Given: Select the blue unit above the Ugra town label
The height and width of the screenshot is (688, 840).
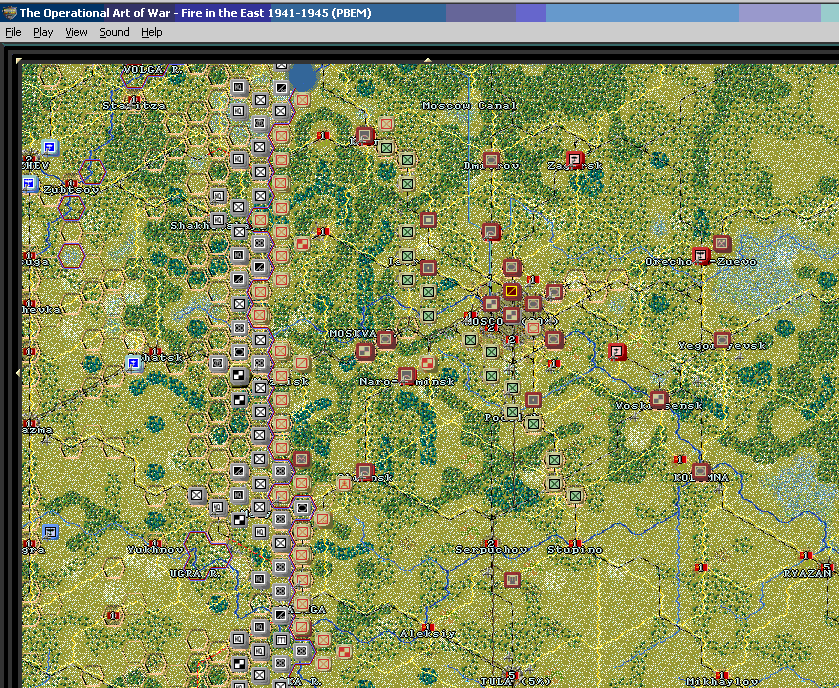Looking at the screenshot, I should click(50, 532).
